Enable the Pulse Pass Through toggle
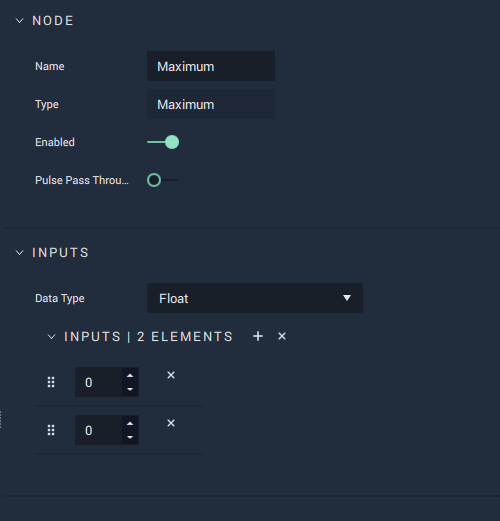500x521 pixels. [163, 180]
